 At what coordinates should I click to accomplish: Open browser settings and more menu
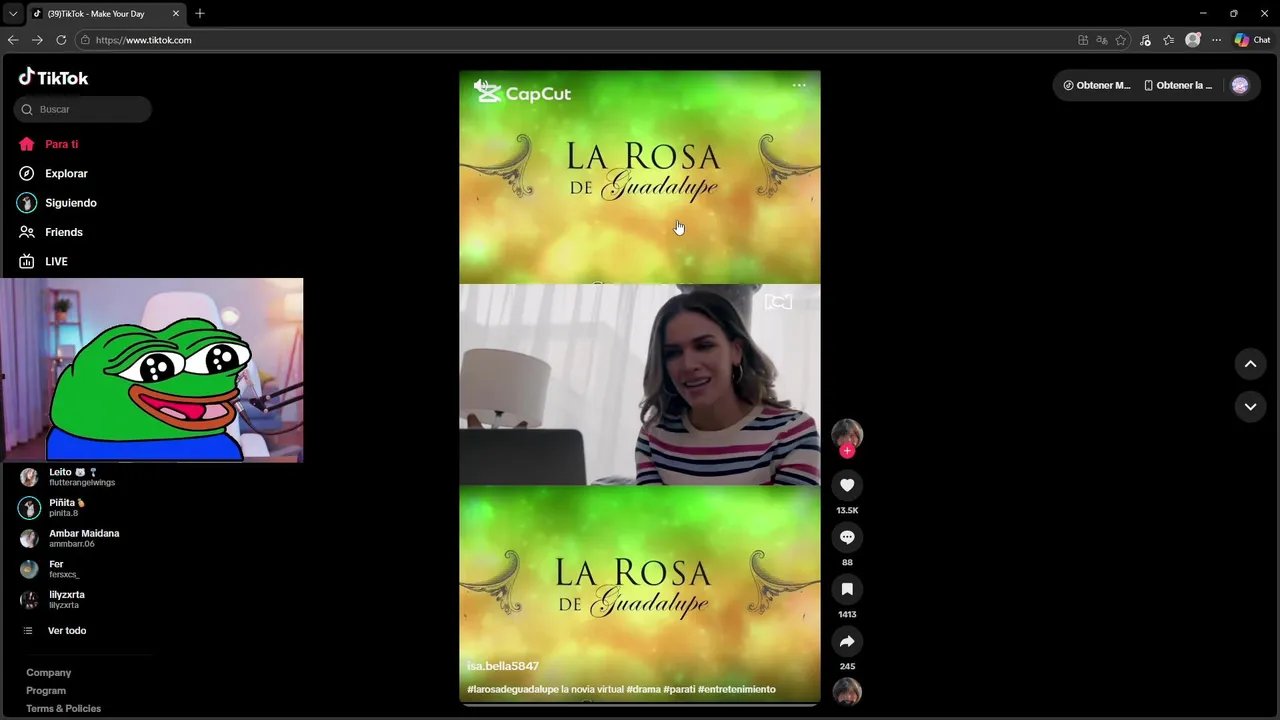coord(1217,40)
